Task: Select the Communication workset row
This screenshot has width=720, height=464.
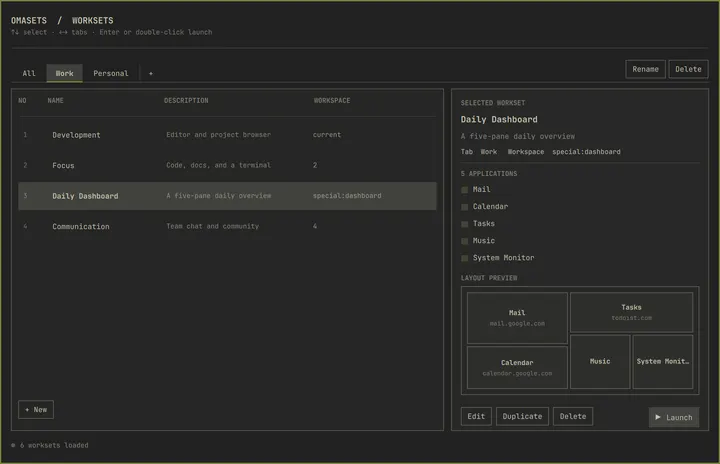Action: pos(227,226)
